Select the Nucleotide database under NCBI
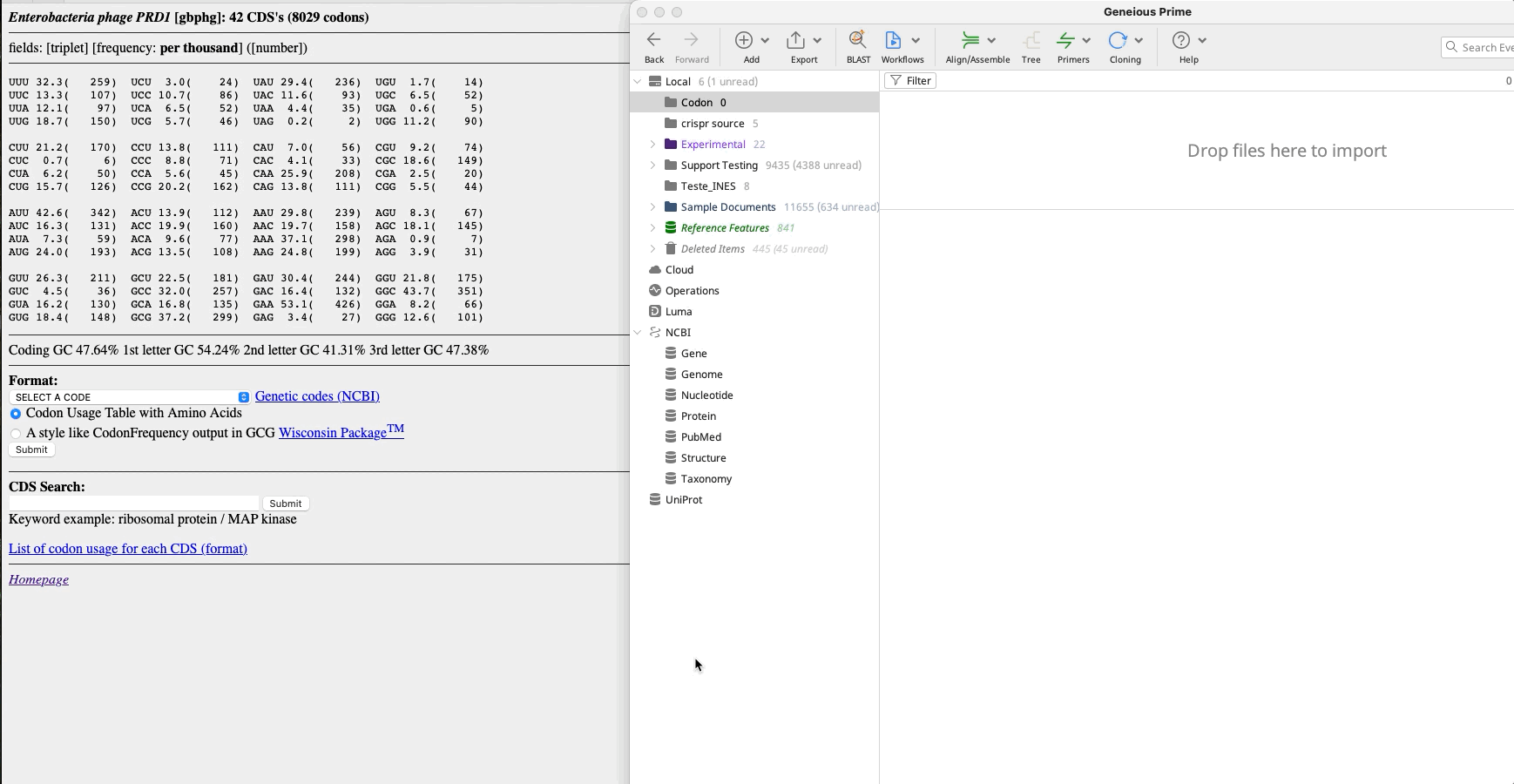The width and height of the screenshot is (1514, 784). coord(706,395)
